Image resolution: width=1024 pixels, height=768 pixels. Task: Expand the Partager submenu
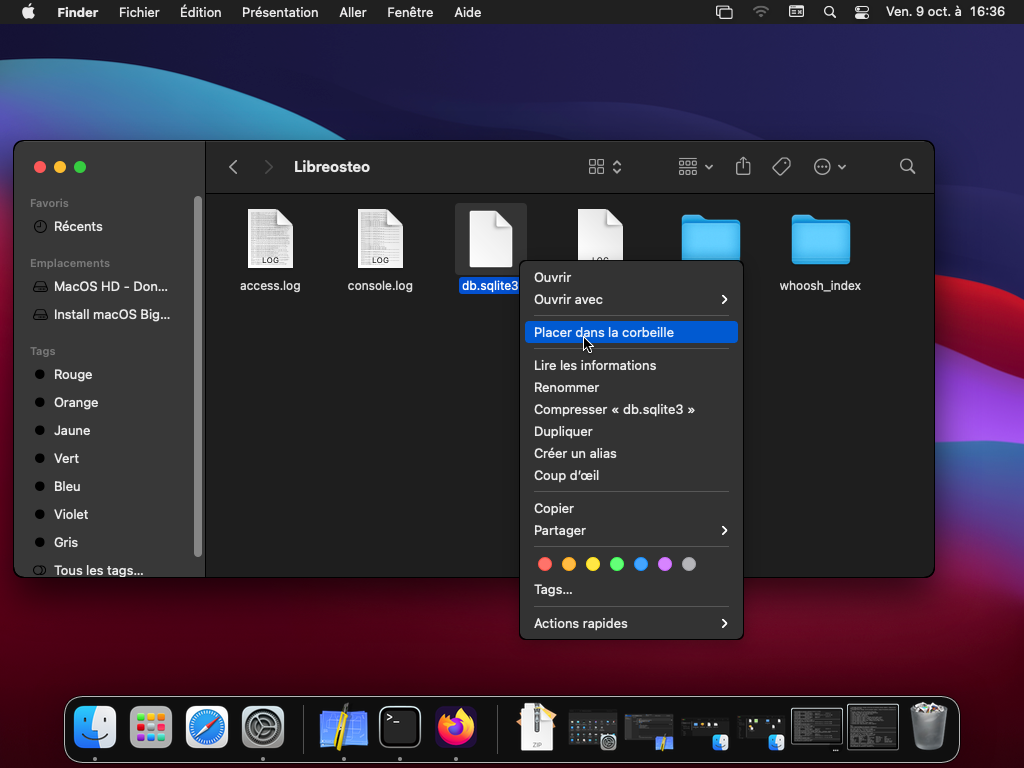pyautogui.click(x=632, y=530)
